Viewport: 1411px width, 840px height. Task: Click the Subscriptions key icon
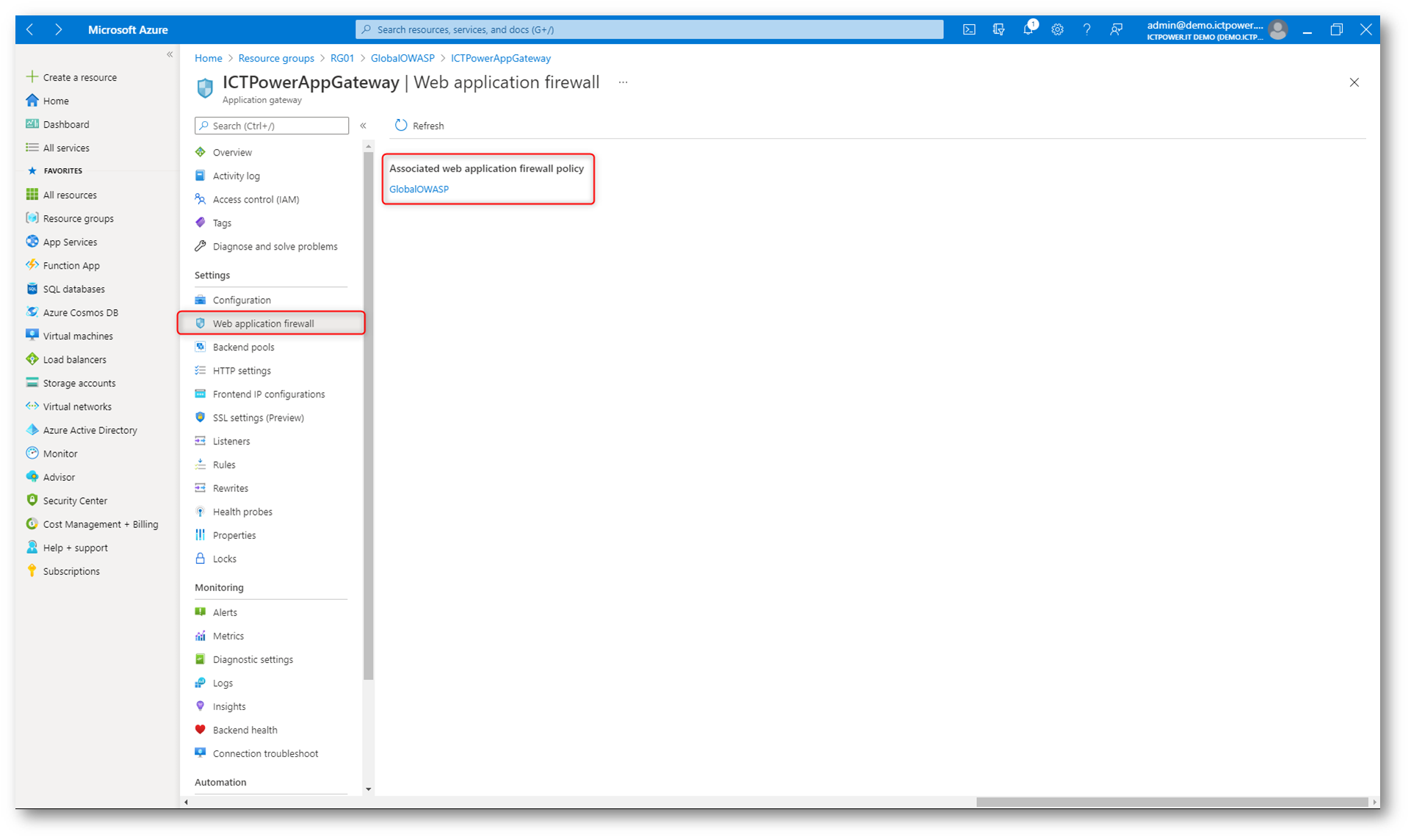[x=32, y=570]
